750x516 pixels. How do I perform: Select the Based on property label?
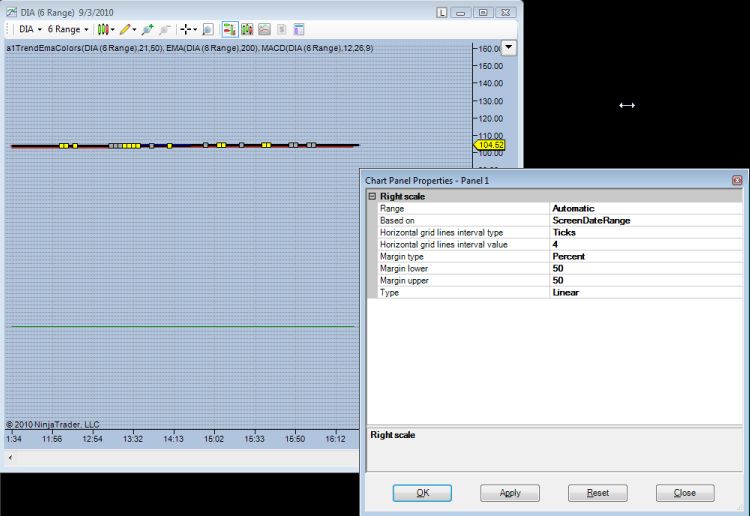pyautogui.click(x=397, y=220)
